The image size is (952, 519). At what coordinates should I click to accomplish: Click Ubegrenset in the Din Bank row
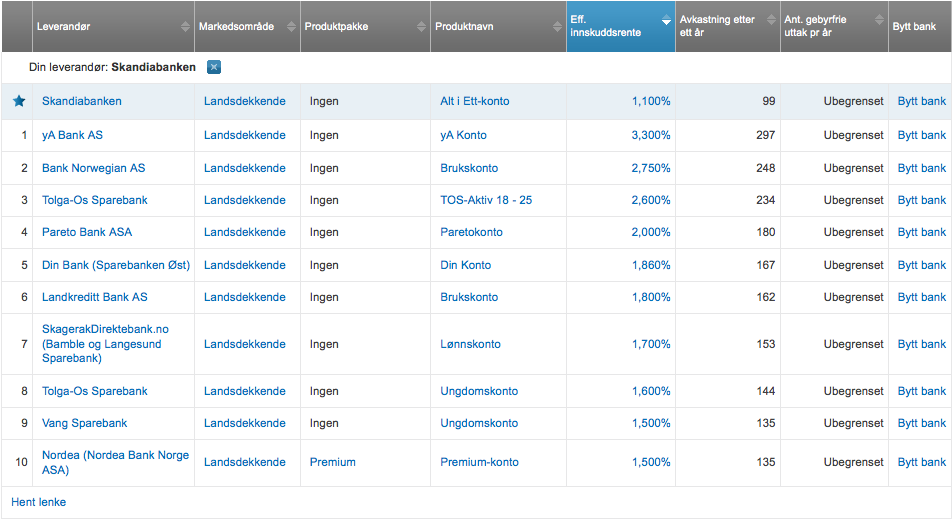[853, 265]
